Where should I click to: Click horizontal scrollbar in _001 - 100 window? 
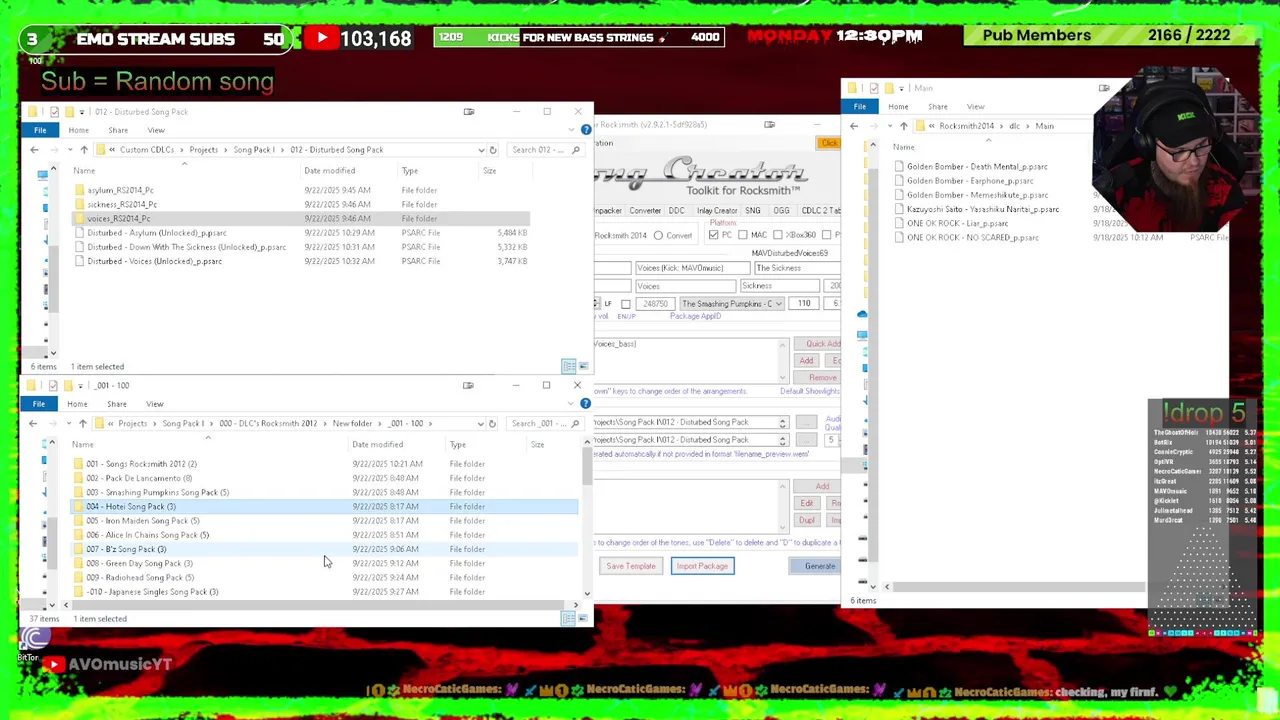(320, 606)
